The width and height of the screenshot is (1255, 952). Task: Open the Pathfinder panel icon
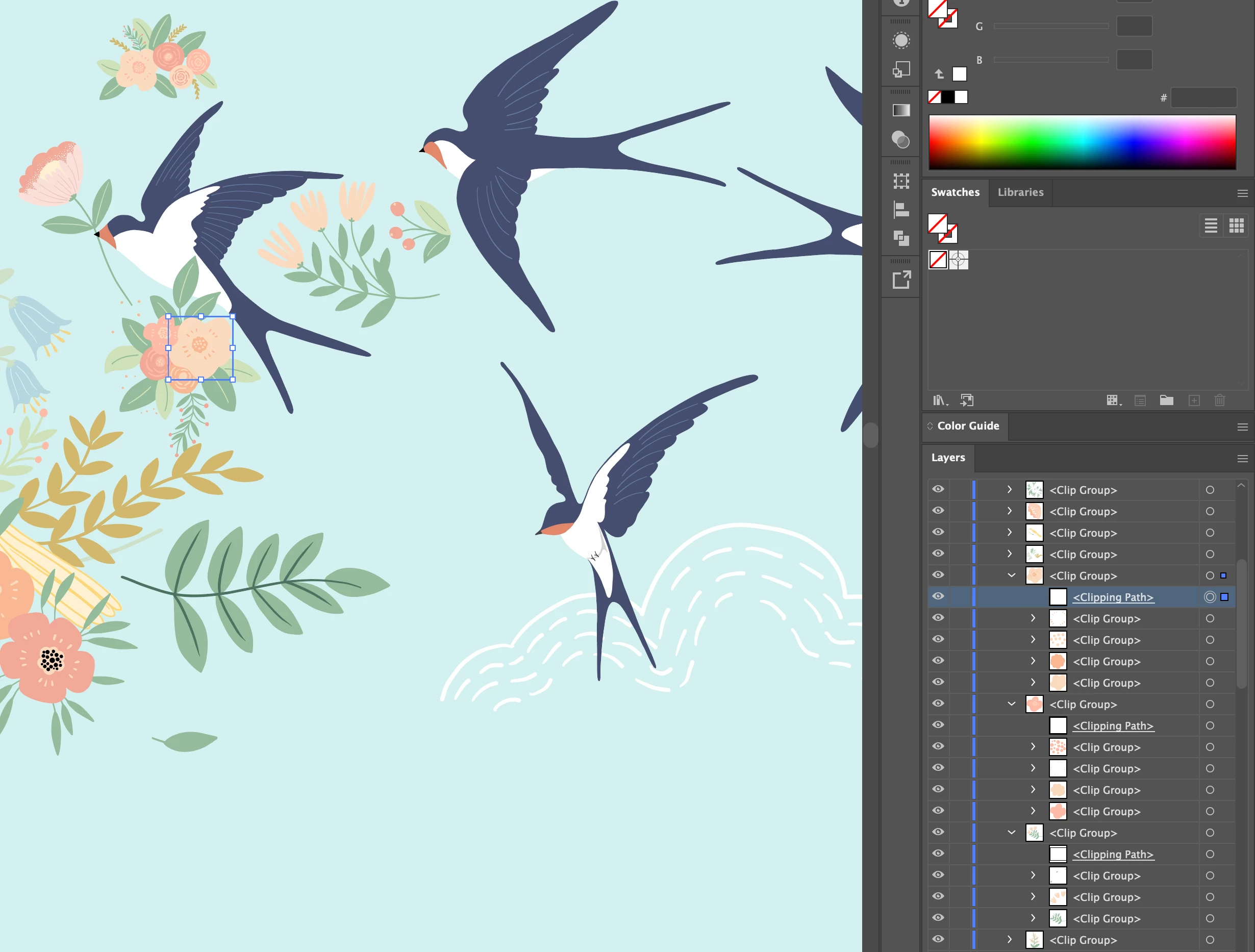(901, 238)
